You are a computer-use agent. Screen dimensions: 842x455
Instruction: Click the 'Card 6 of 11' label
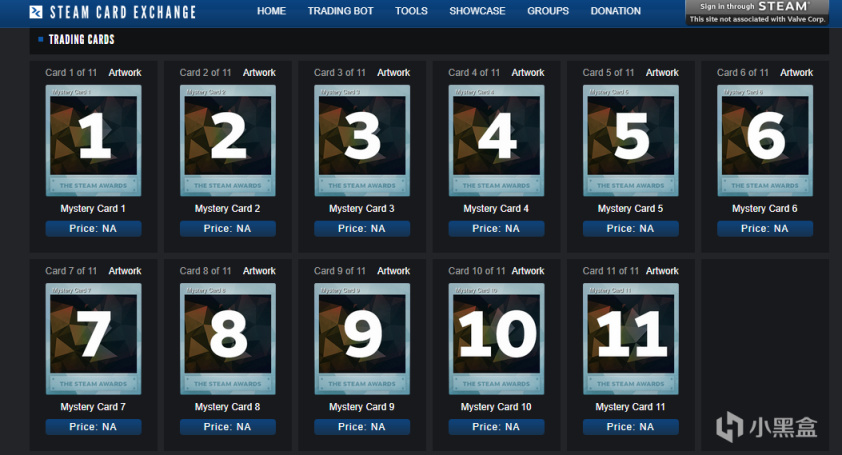(x=743, y=73)
